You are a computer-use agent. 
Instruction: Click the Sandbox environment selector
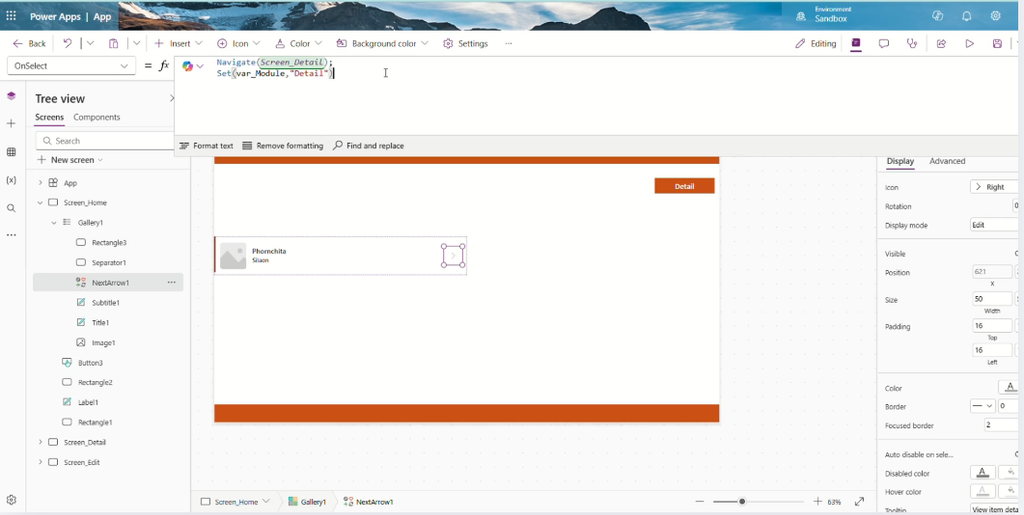(x=824, y=15)
